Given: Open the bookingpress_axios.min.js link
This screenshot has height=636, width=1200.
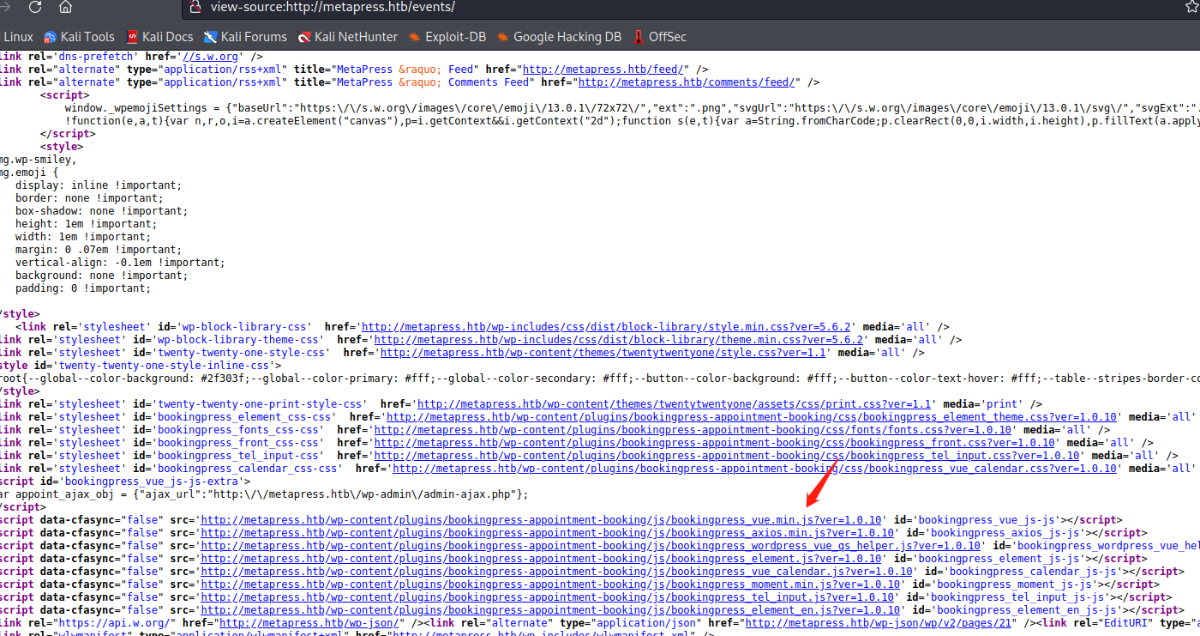Looking at the screenshot, I should 547,534.
